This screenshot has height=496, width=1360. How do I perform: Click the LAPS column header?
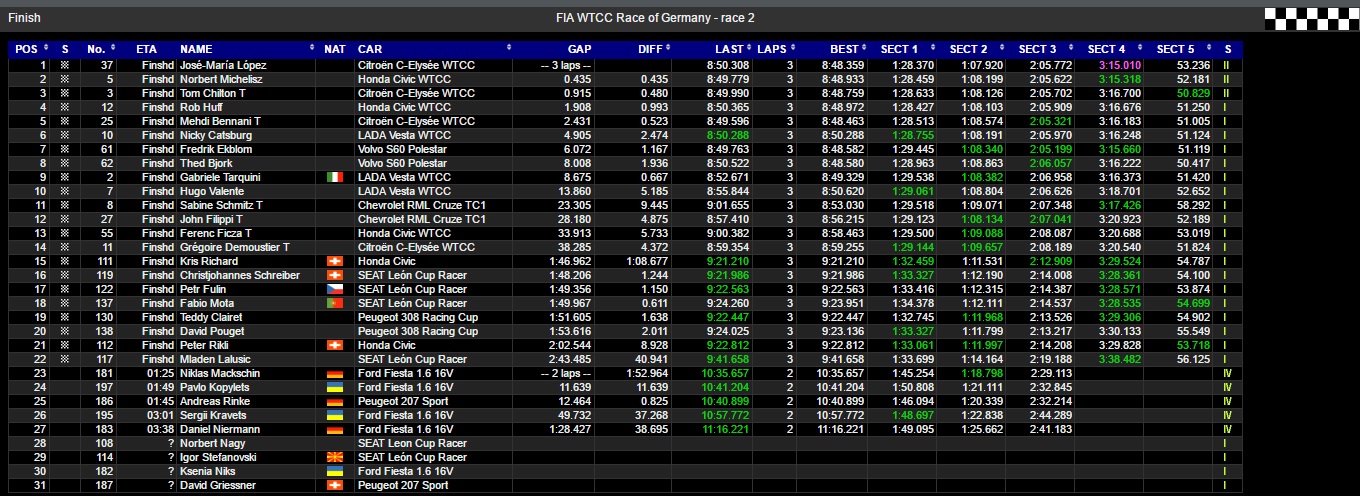771,49
